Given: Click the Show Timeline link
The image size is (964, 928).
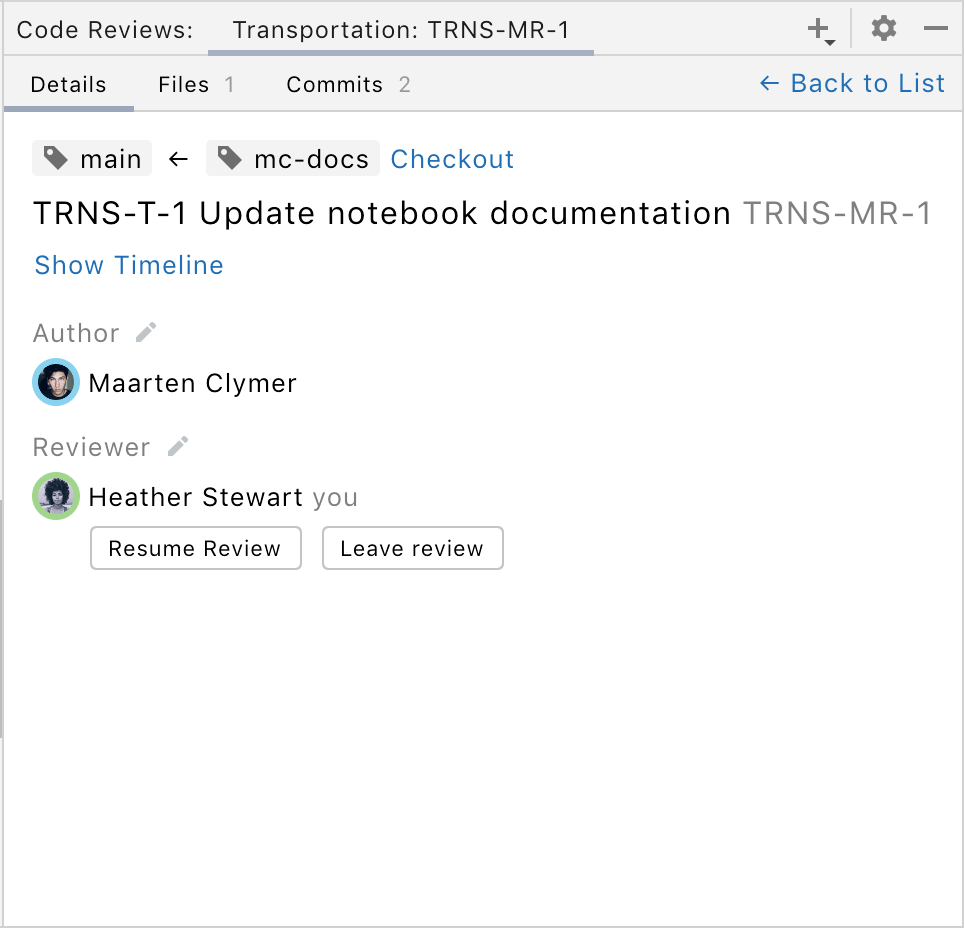Looking at the screenshot, I should coord(129,265).
